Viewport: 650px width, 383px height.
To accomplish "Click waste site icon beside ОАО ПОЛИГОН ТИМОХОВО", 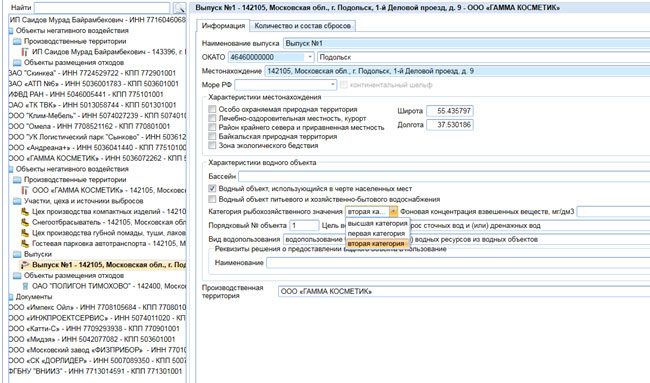I will [25, 286].
